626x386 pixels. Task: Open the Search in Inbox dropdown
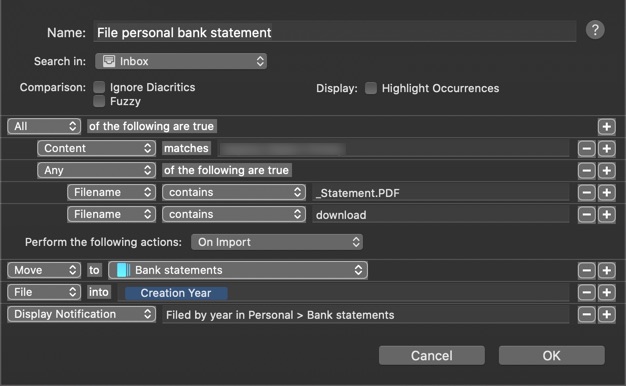pos(181,61)
